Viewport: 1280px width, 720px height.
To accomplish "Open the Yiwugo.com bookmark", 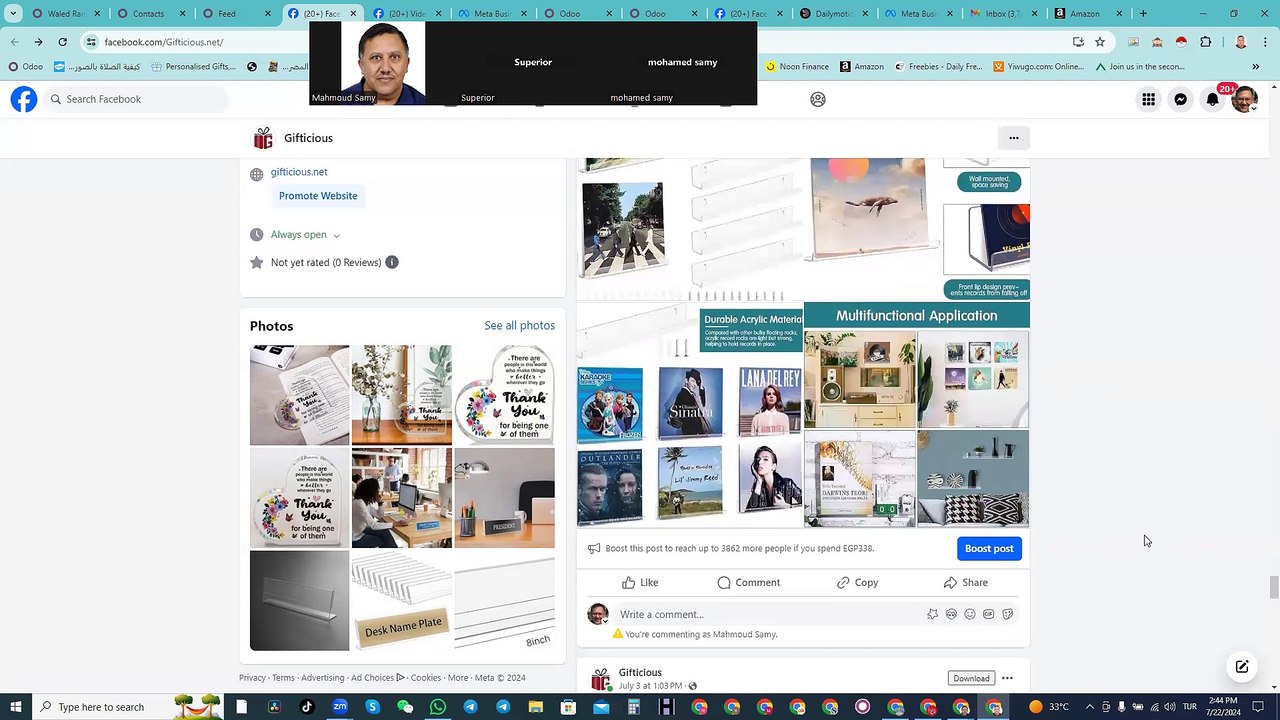I will coord(1039,67).
